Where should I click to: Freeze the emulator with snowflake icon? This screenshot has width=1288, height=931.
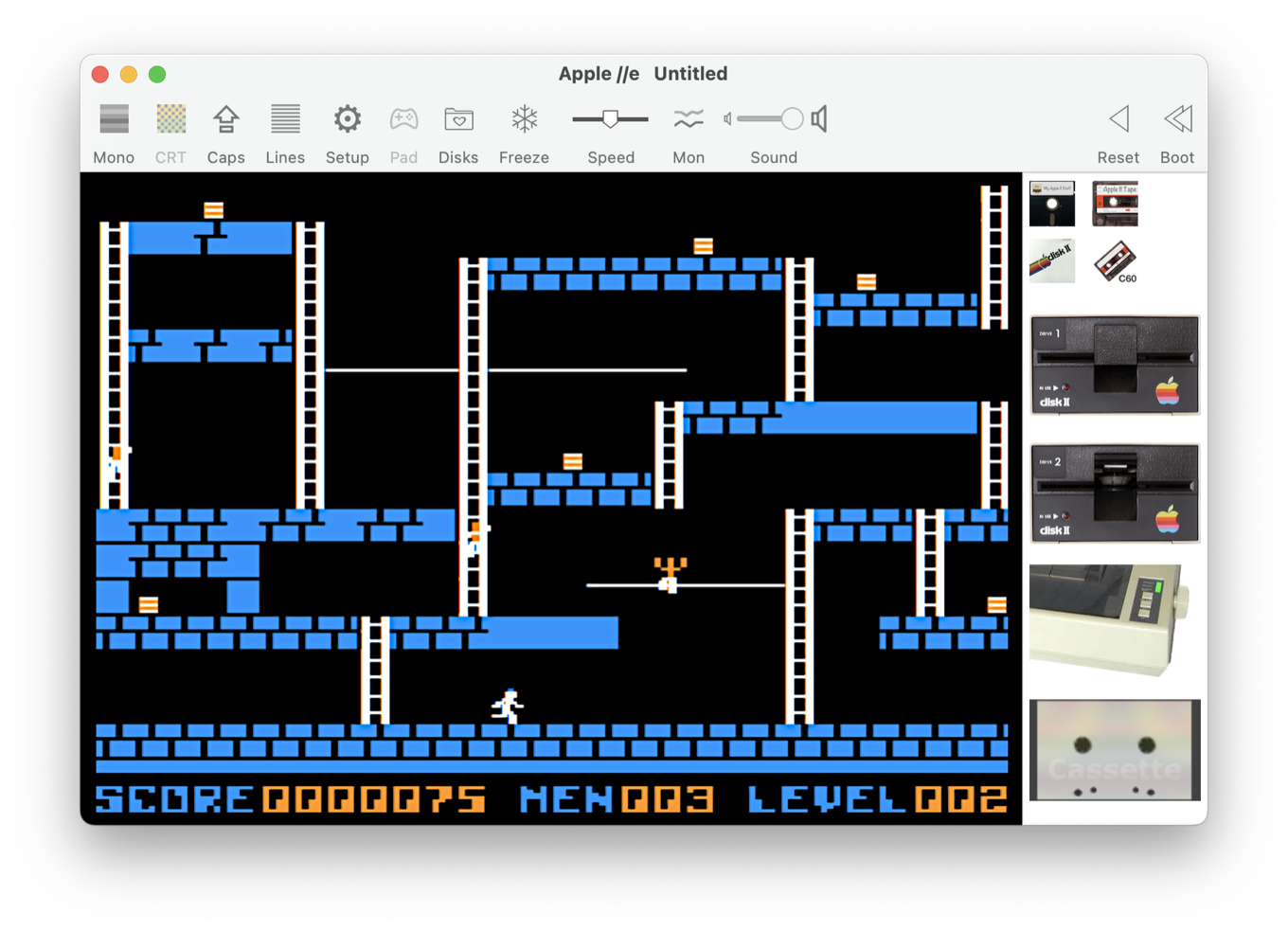524,120
